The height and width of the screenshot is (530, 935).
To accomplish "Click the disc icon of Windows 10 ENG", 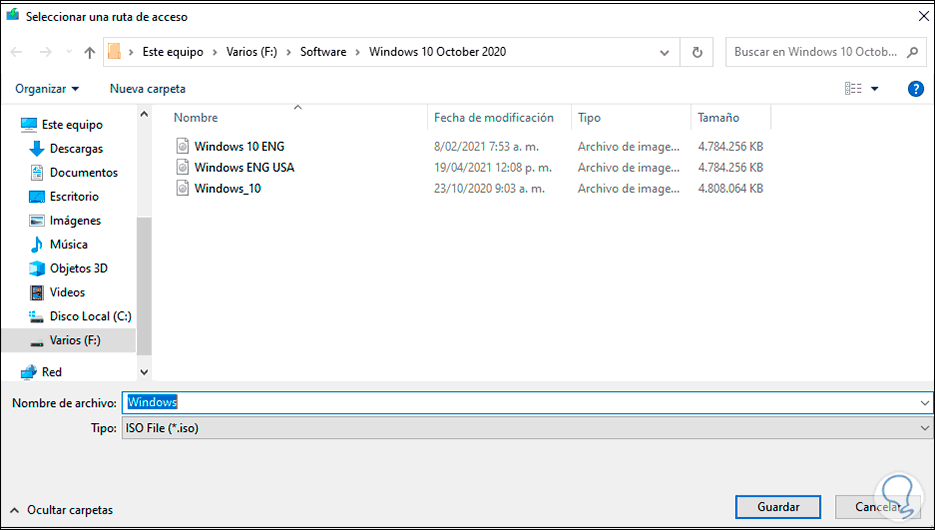I will tap(182, 146).
